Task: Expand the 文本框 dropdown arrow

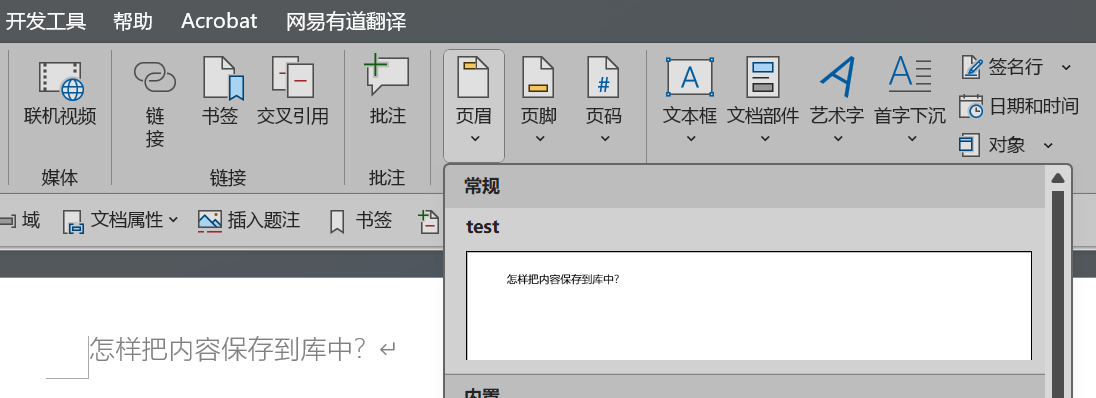Action: click(691, 138)
